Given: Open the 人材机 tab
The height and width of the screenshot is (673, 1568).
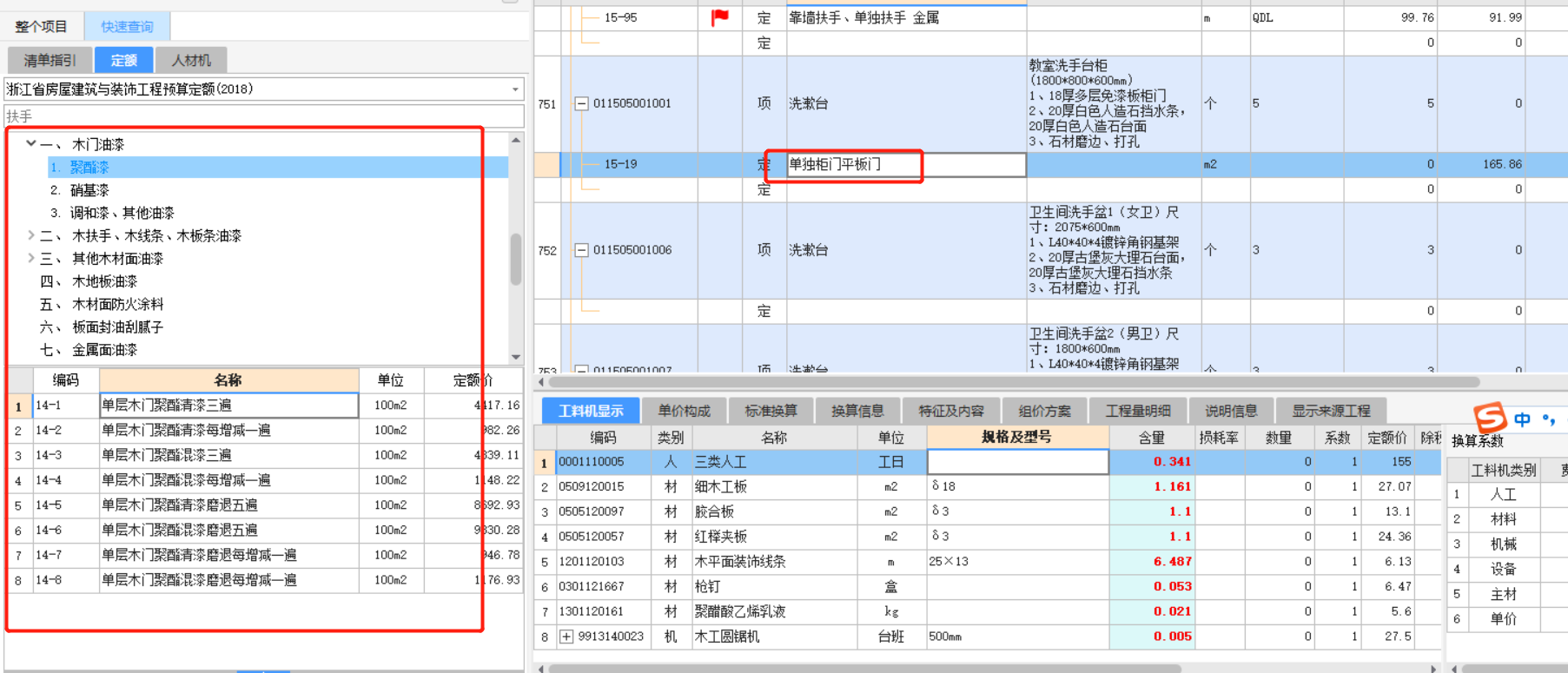Looking at the screenshot, I should point(191,60).
